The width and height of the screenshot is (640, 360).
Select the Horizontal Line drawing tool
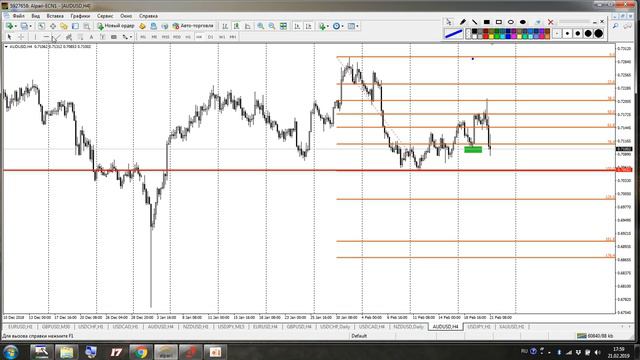click(x=46, y=37)
